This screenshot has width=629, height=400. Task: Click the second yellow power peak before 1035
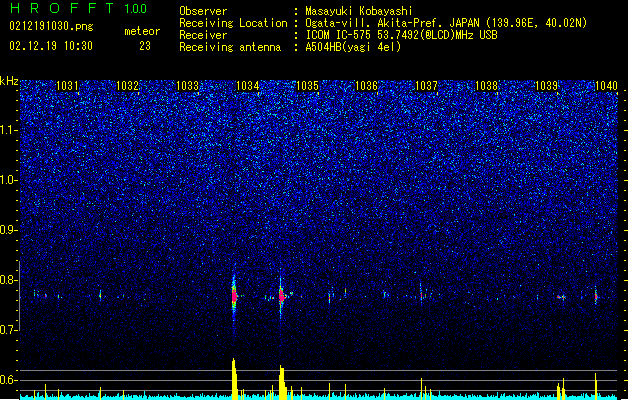282,382
